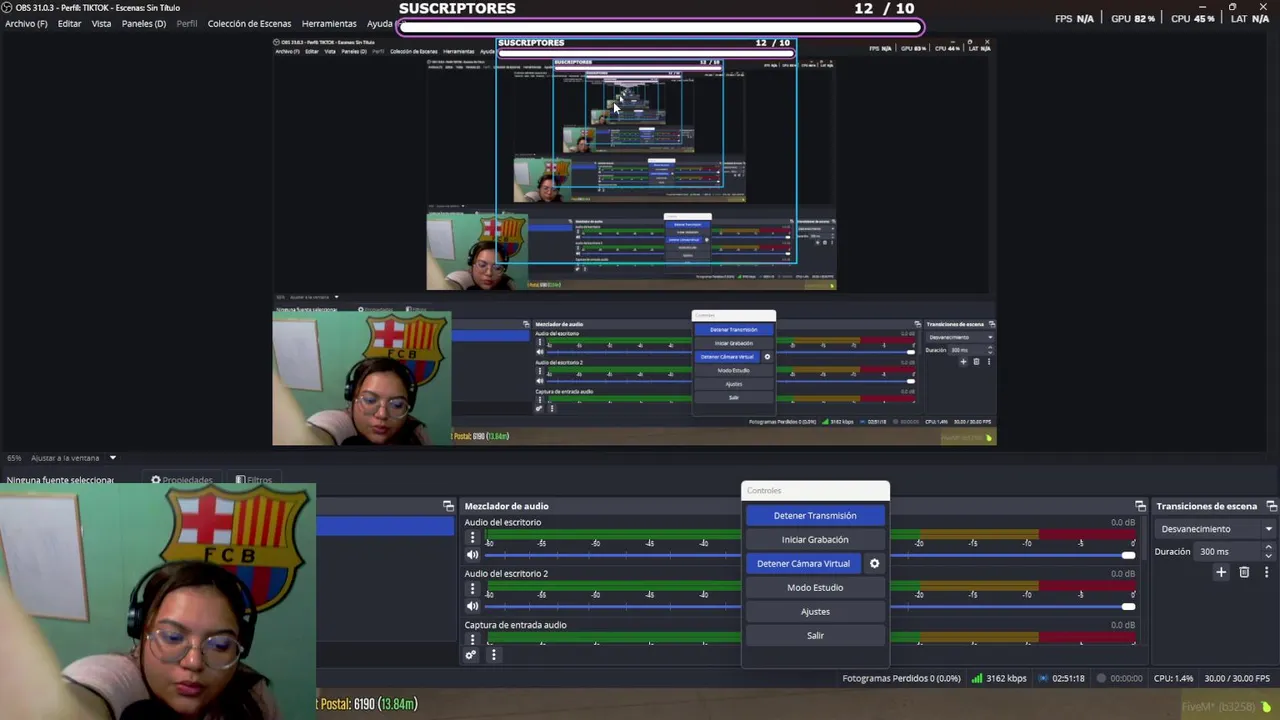Open the Herramientas menu

329,23
